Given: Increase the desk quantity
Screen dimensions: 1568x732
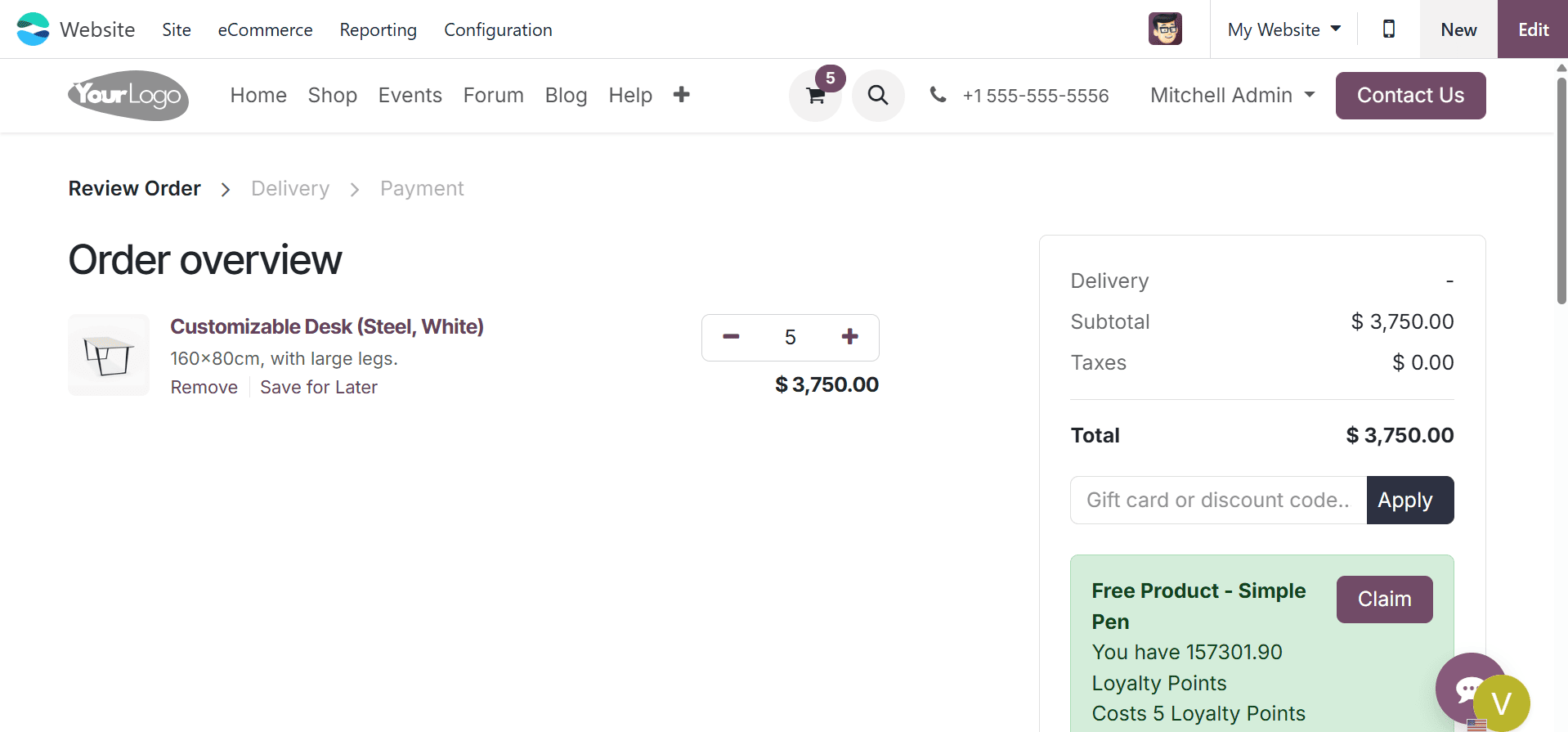Looking at the screenshot, I should click(849, 336).
